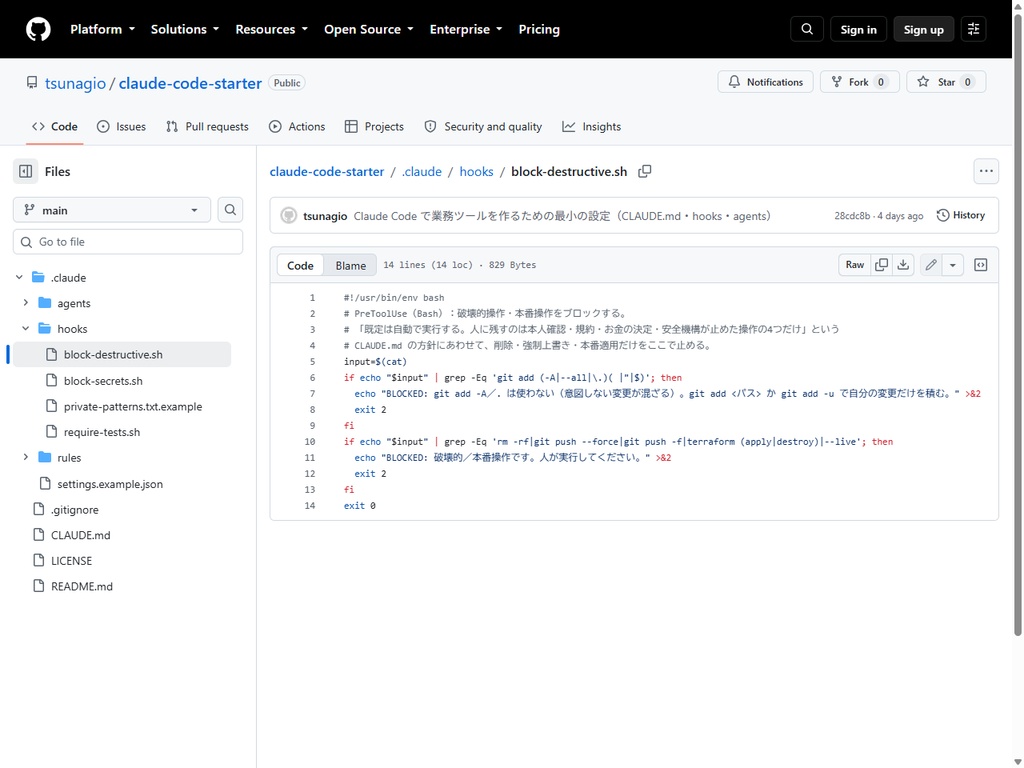Click the fork icon in the Fork button

[x=837, y=82]
